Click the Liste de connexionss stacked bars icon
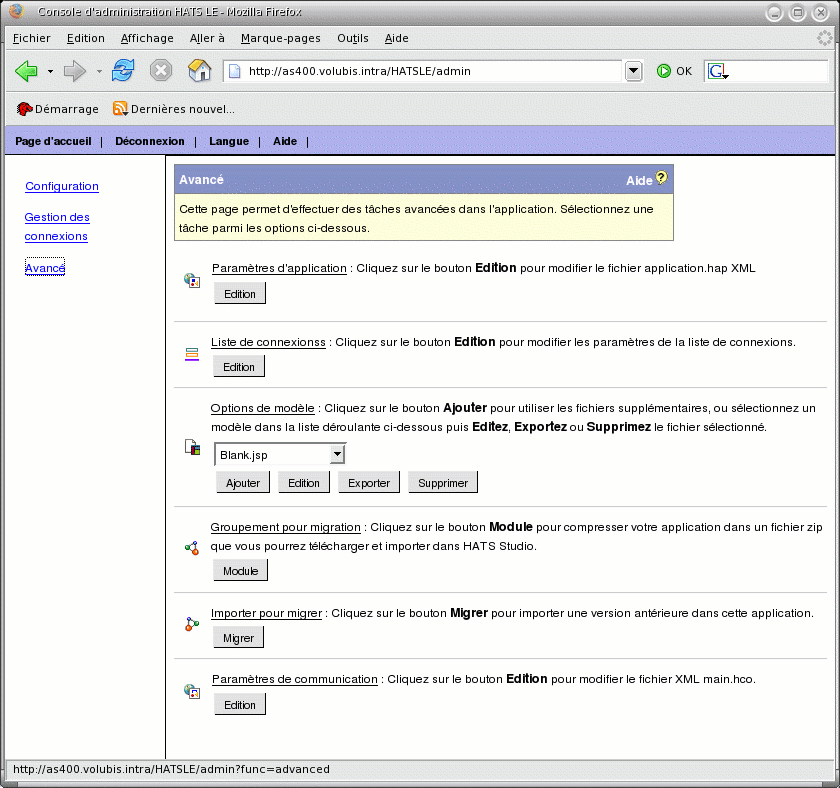Screen dimensions: 840x788 [192, 354]
